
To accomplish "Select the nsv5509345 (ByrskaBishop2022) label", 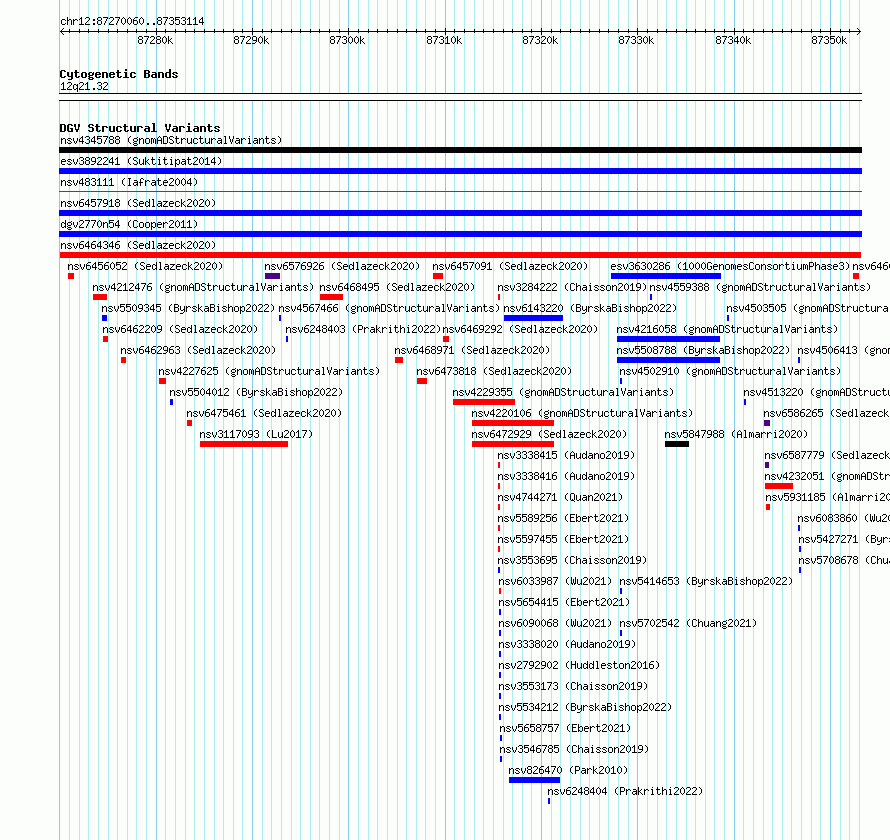I will tap(188, 308).
